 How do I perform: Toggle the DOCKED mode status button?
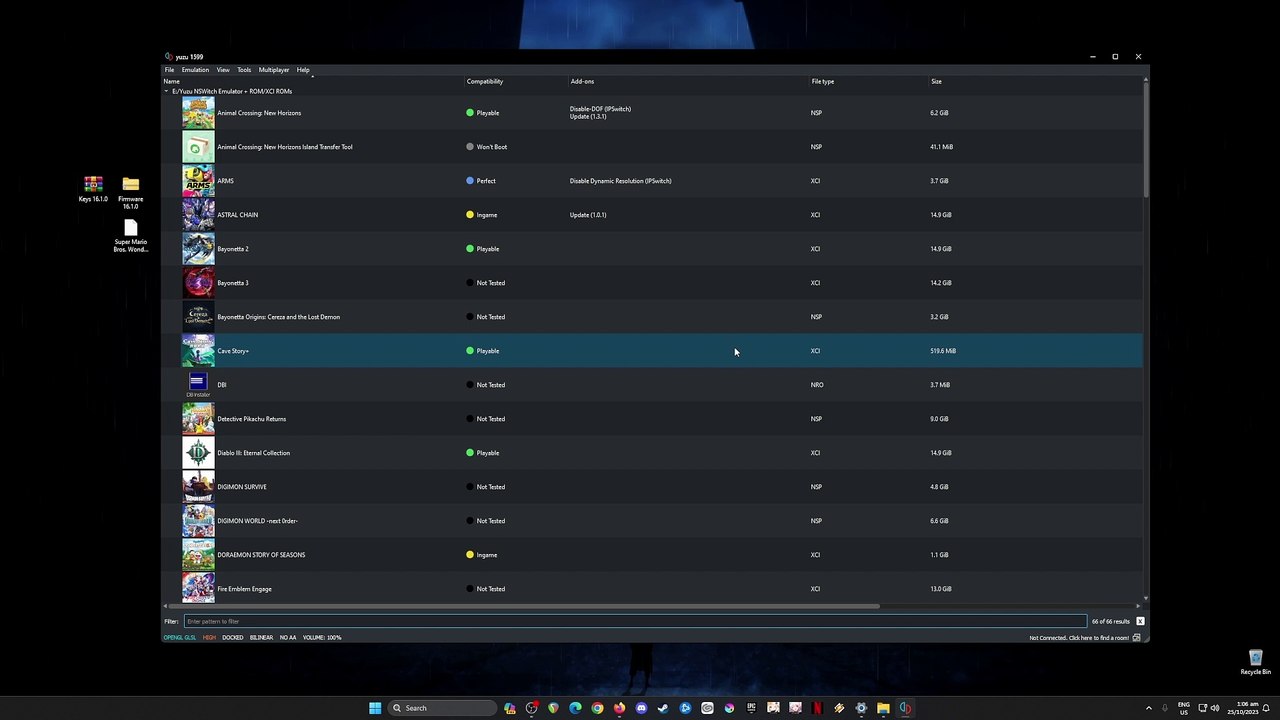[233, 637]
